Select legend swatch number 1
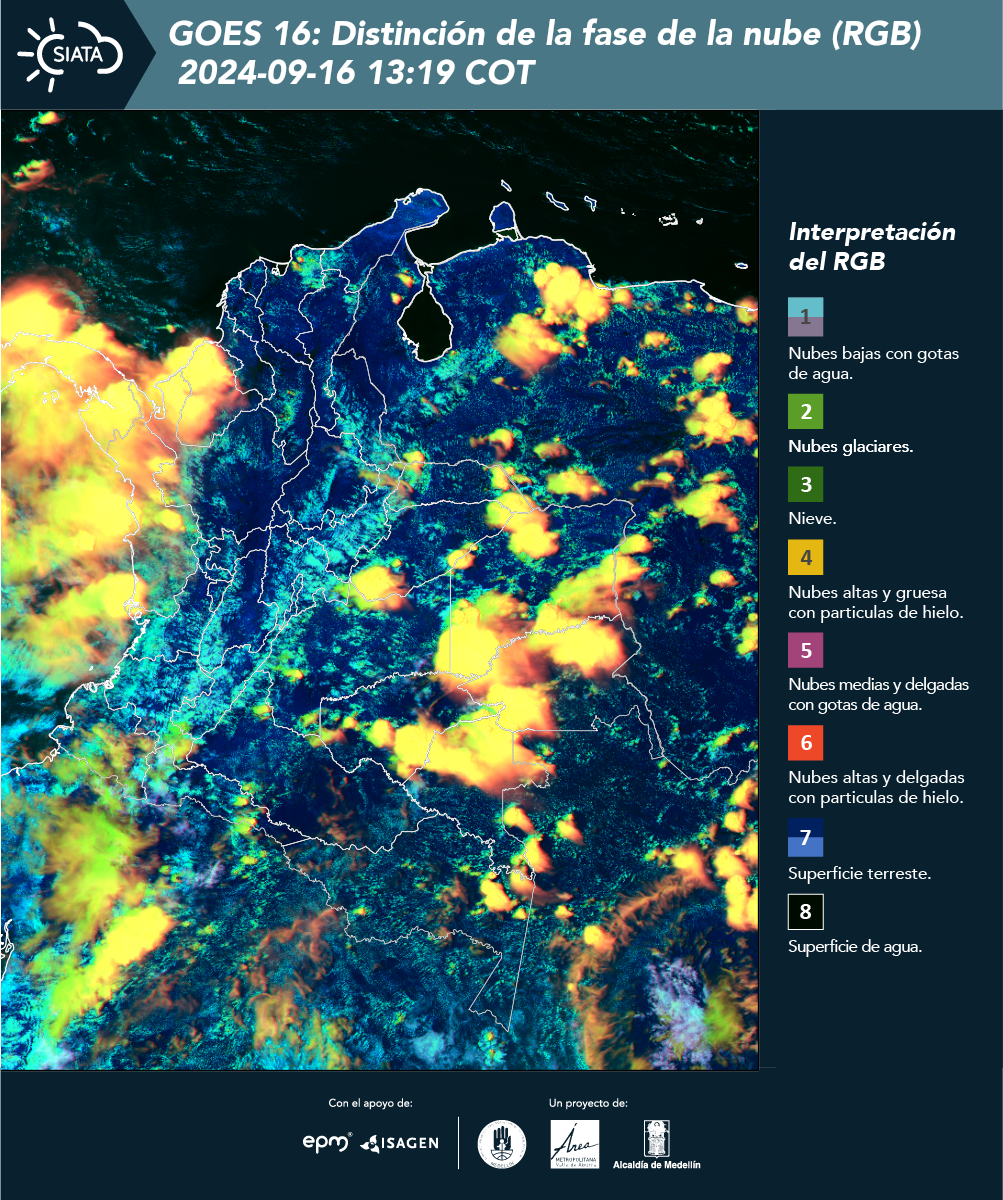 (805, 316)
